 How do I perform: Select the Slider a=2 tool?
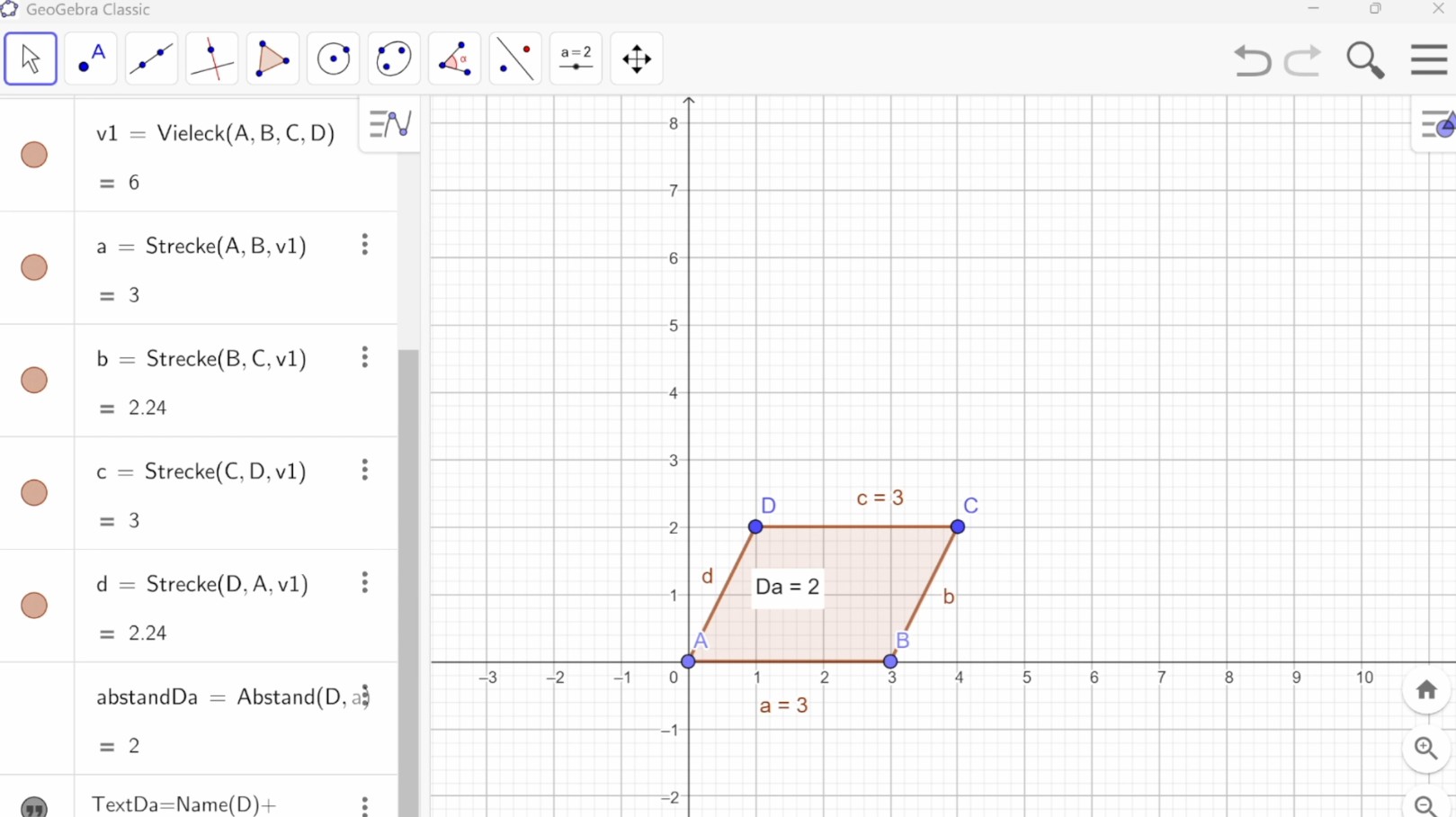click(576, 59)
